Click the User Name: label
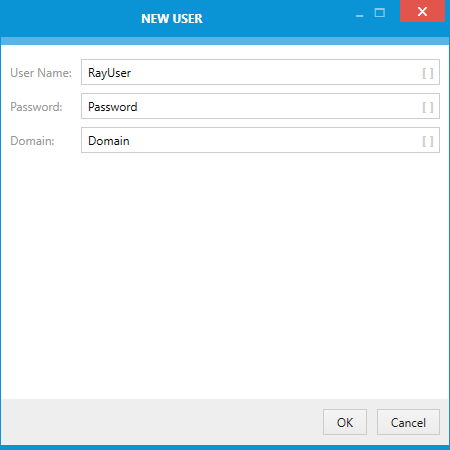The image size is (450, 450). 41,73
